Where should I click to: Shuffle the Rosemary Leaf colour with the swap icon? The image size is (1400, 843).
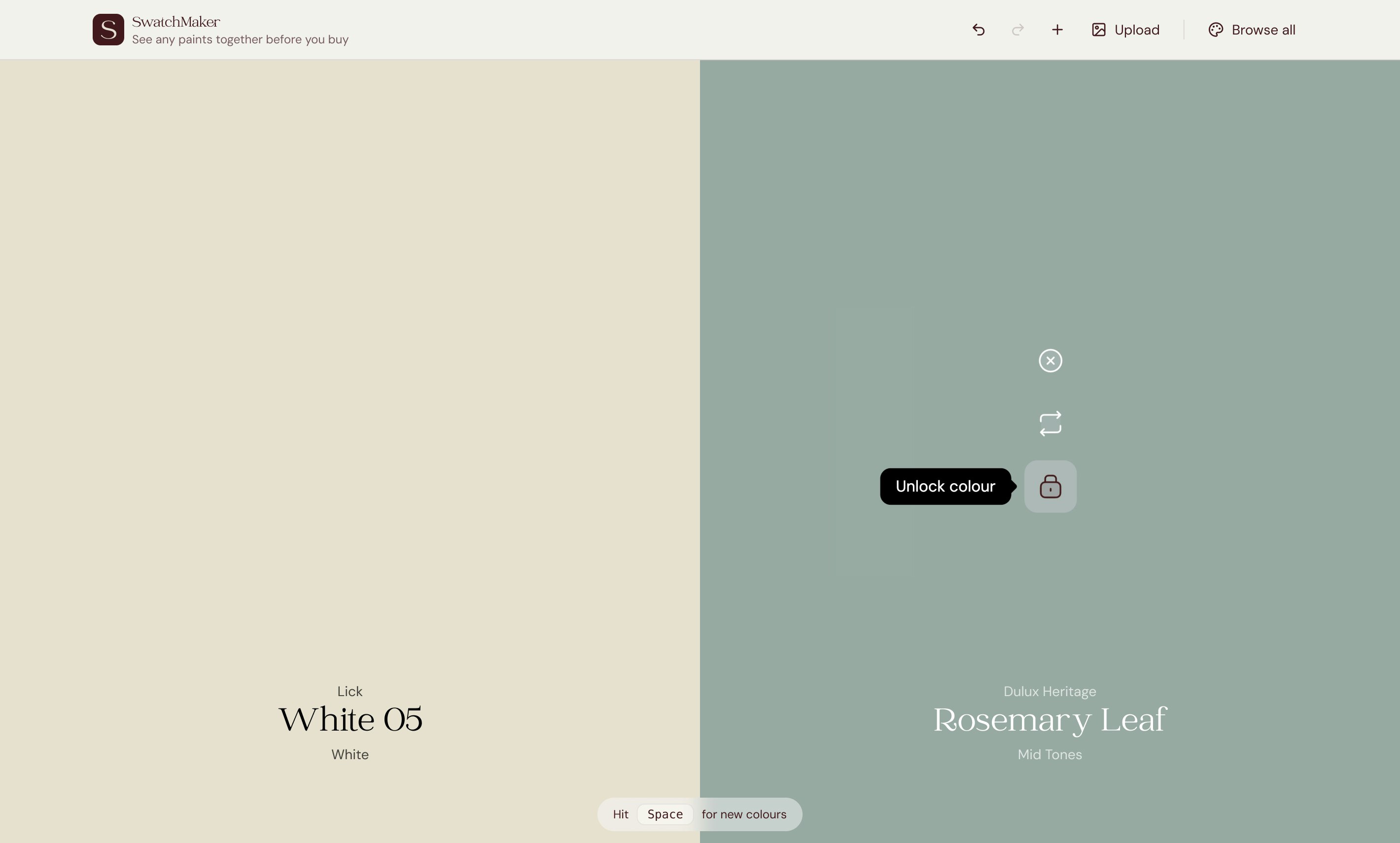(x=1050, y=423)
